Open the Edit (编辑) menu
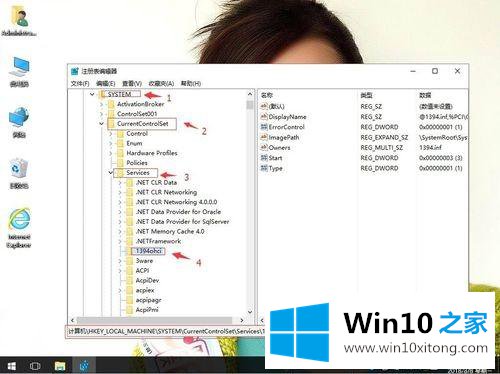Screen dimensions: 500x374 [106, 83]
